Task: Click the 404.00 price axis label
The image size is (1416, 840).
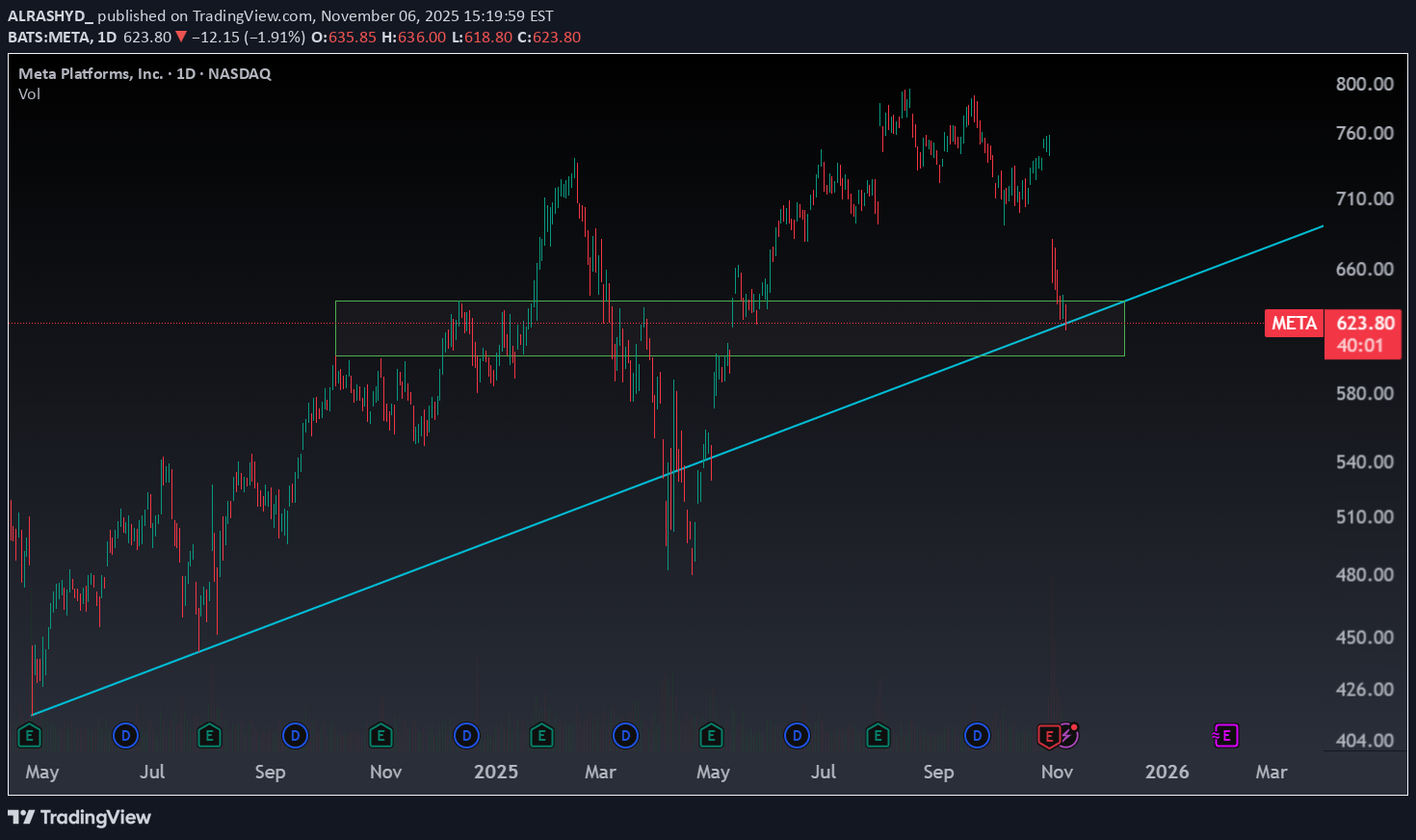Action: (x=1364, y=740)
